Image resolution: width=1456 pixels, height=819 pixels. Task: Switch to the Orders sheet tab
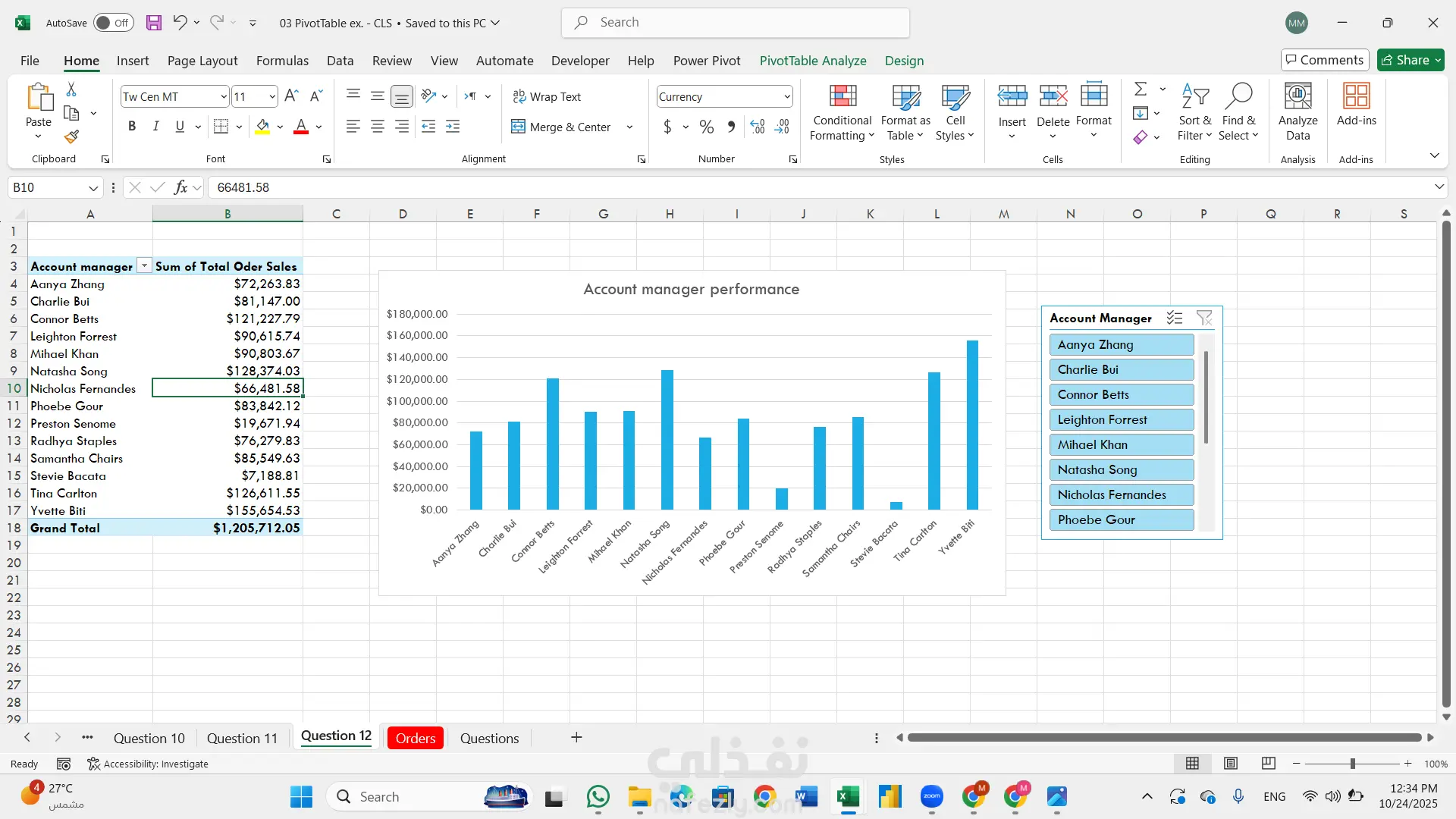(x=415, y=738)
